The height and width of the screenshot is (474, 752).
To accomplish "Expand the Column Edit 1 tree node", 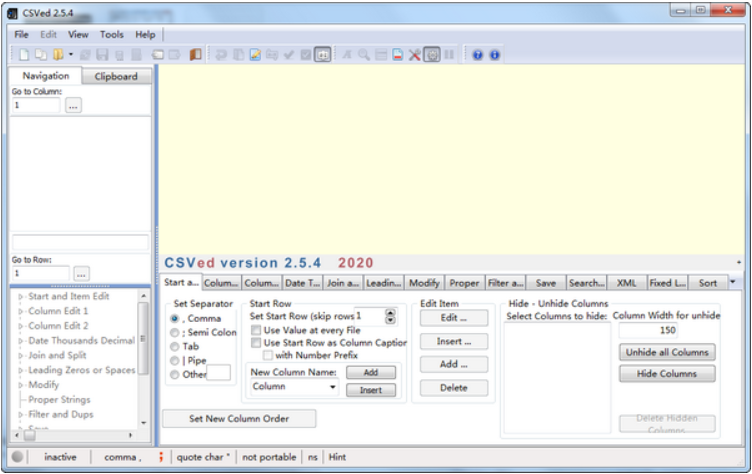I will (21, 311).
